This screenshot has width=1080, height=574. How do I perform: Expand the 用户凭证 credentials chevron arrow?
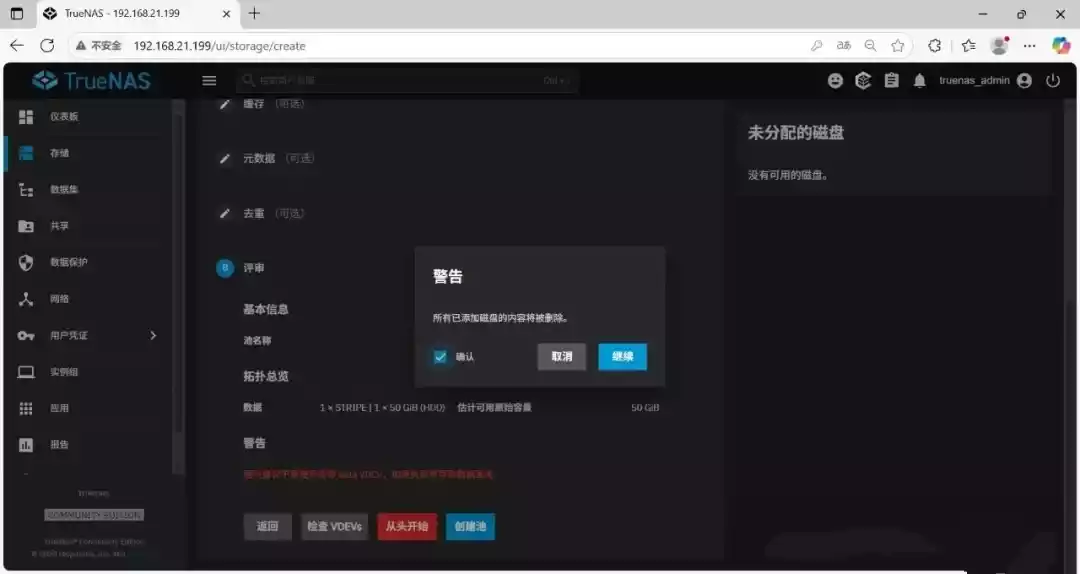(x=153, y=336)
